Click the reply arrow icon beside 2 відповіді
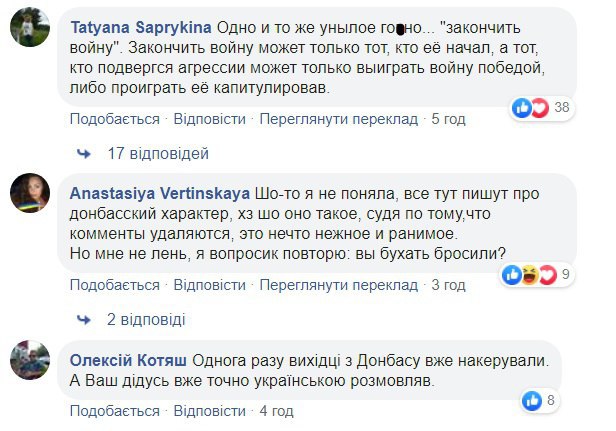 pyautogui.click(x=85, y=319)
